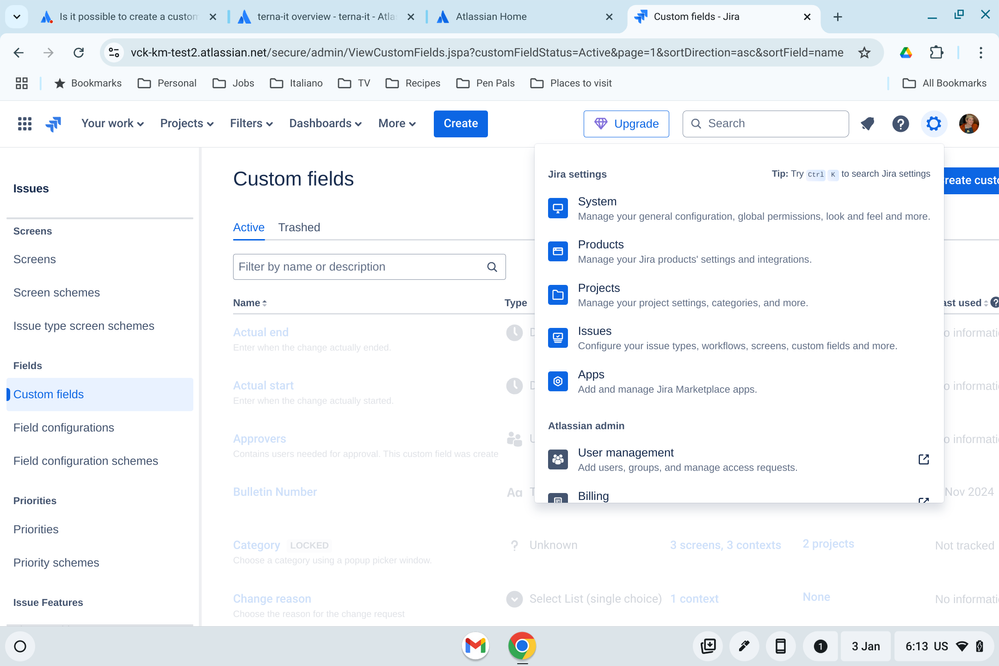Open the Jira app switcher grid
This screenshot has width=999, height=666.
[24, 124]
